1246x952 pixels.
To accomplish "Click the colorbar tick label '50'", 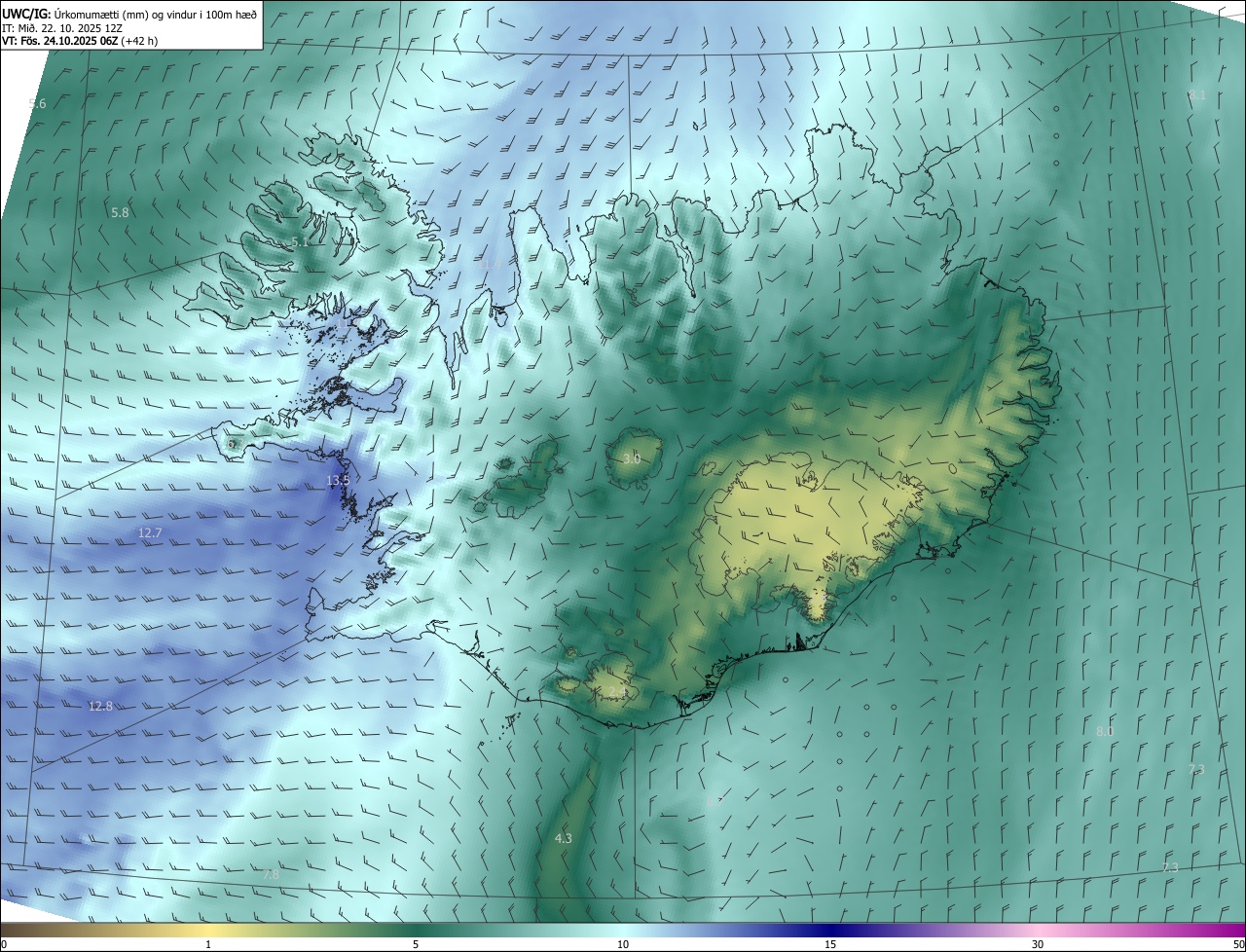I will [1238, 944].
